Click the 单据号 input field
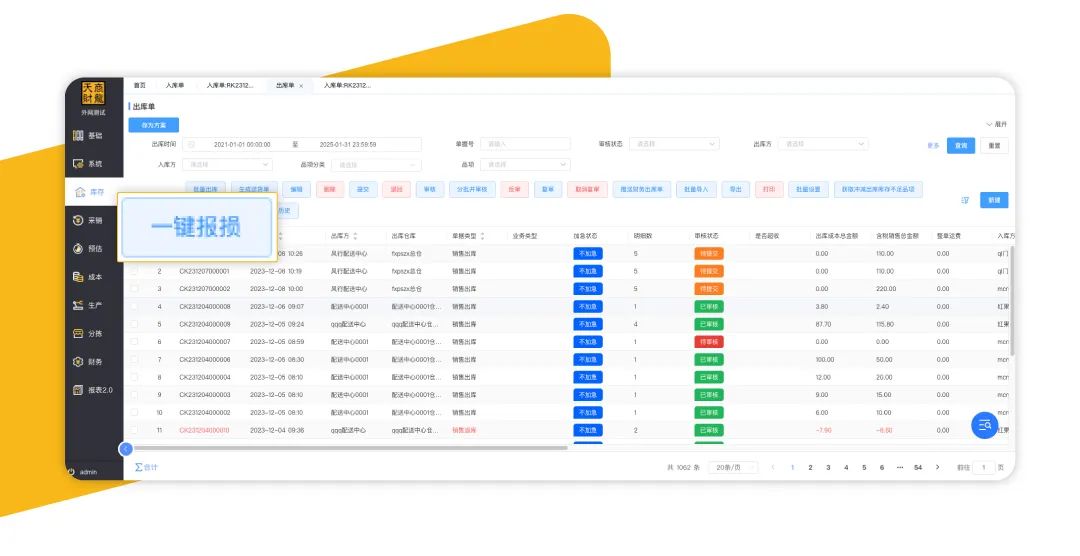Screen dimensions: 1080x556 (525, 144)
